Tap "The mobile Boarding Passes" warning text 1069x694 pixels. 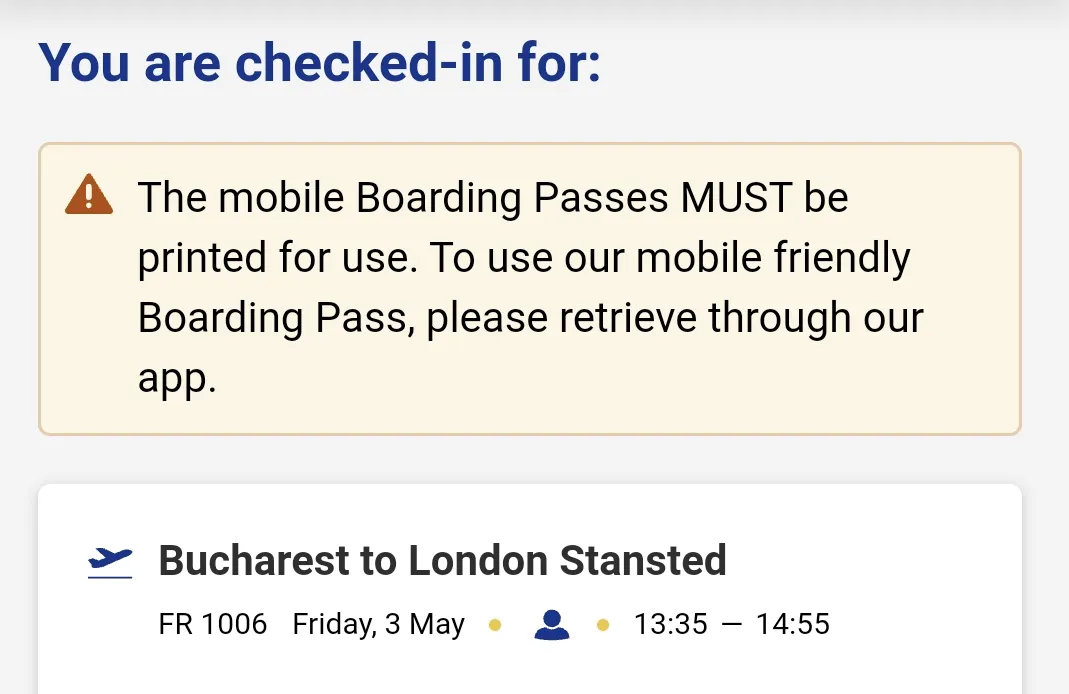tap(403, 198)
